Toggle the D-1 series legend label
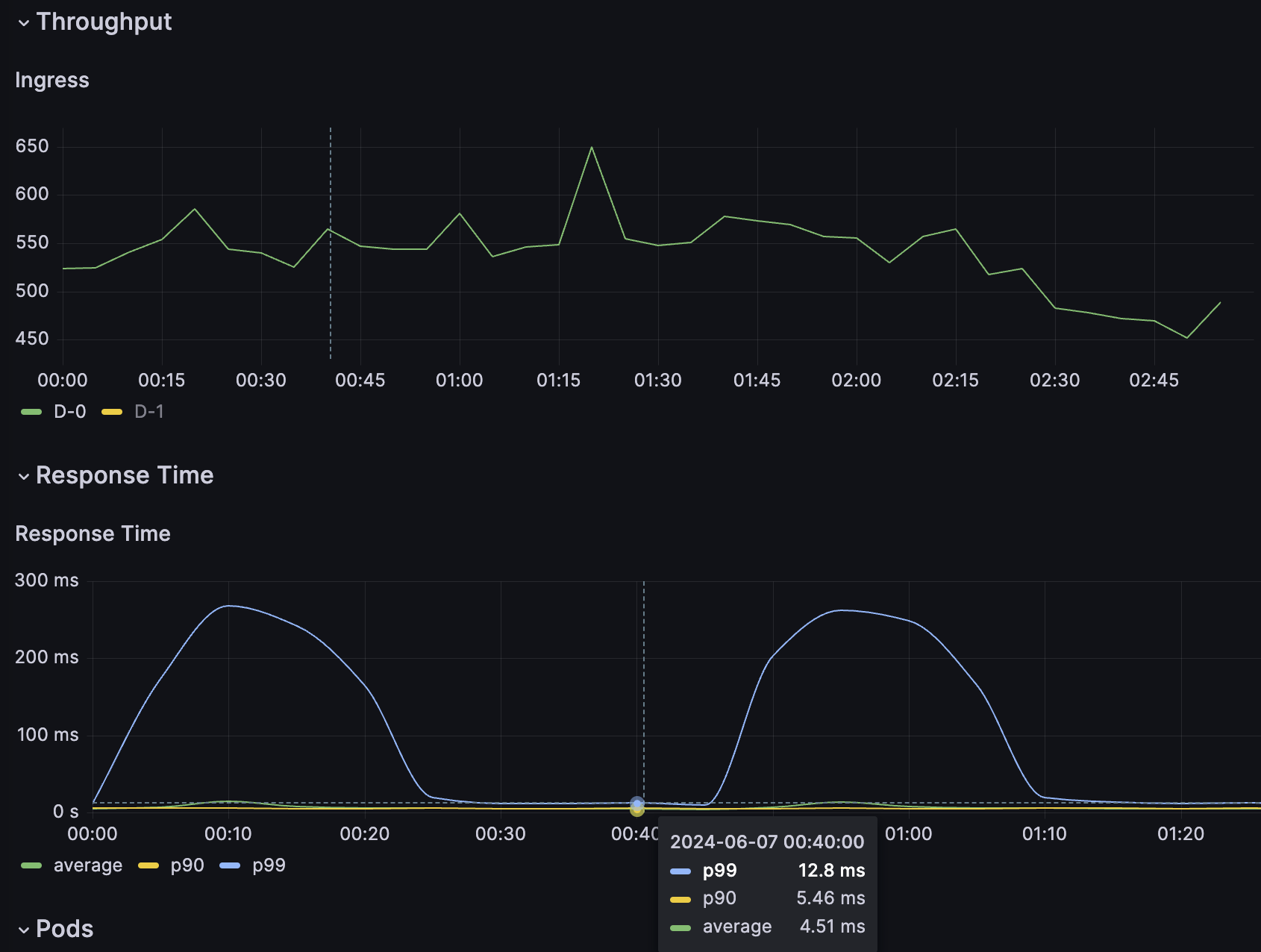 click(149, 412)
